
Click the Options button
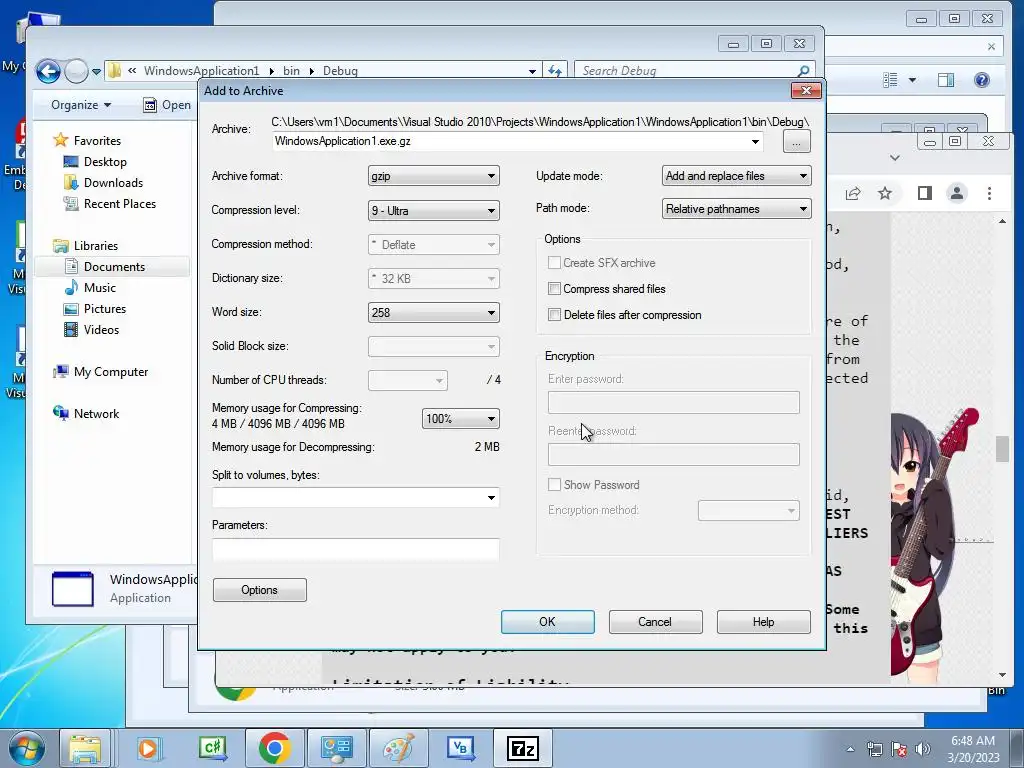[259, 590]
